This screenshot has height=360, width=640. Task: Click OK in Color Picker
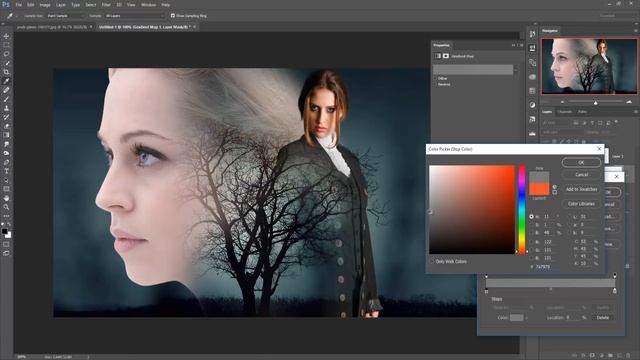point(581,162)
